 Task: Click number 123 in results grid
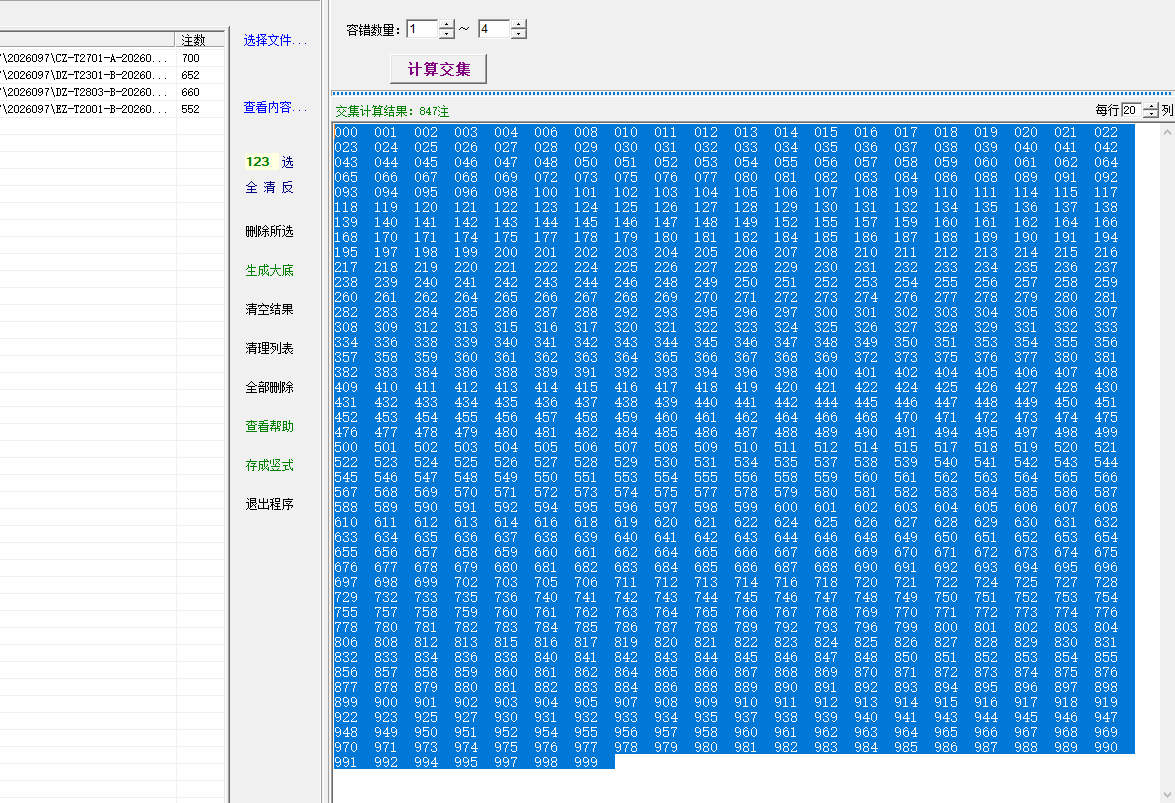[546, 207]
